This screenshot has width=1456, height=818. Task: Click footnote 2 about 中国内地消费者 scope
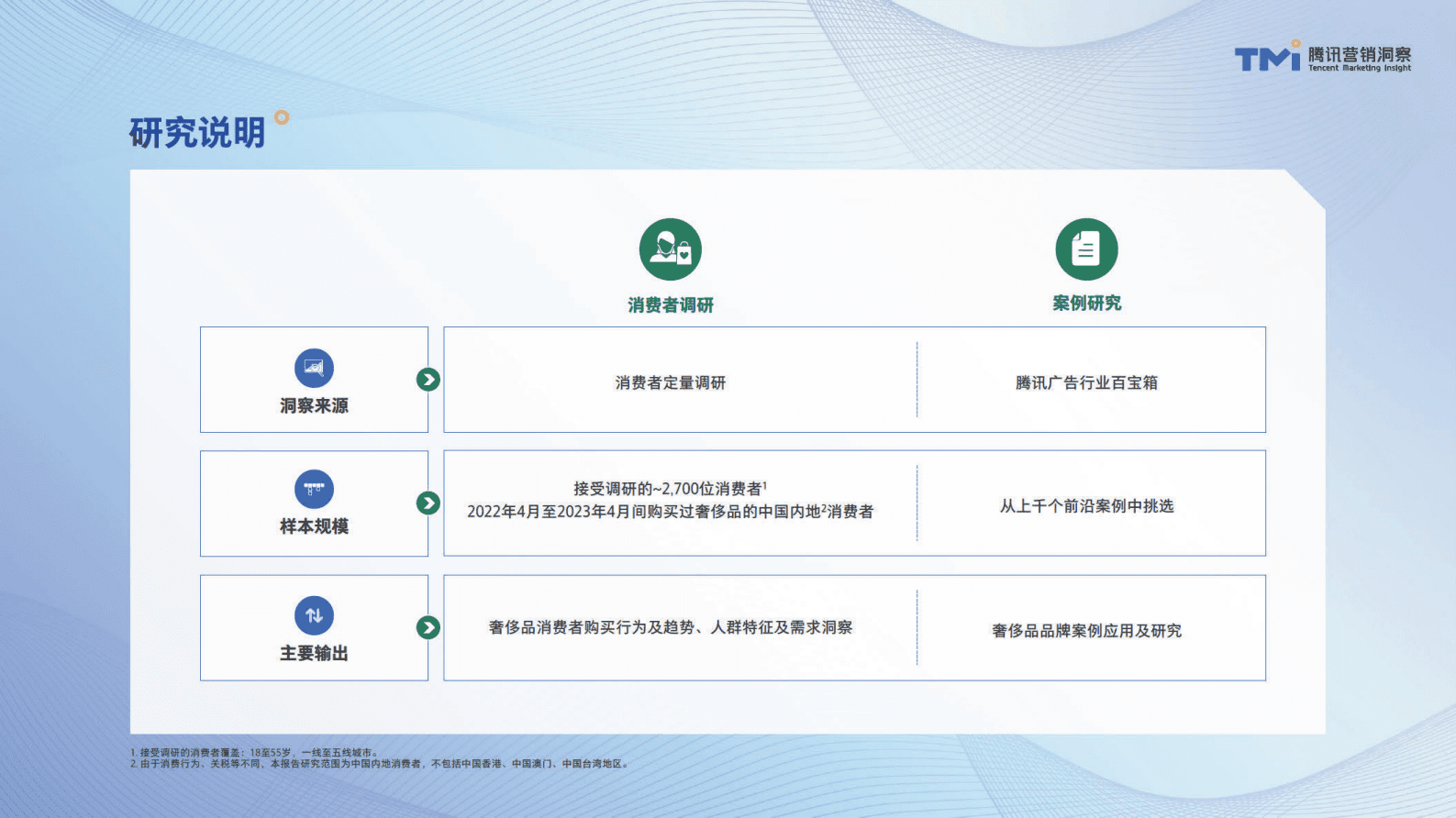pos(380,764)
